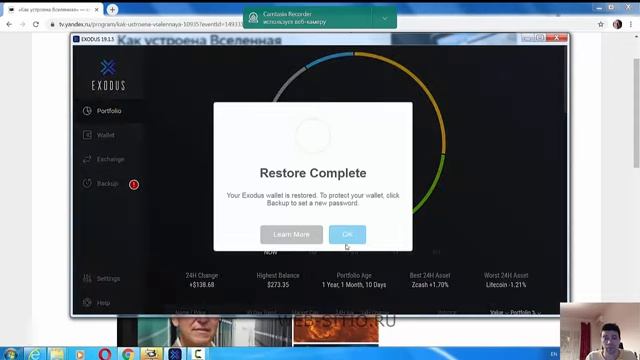640x360 pixels.
Task: Click the red Backup warning badge
Action: [x=134, y=184]
